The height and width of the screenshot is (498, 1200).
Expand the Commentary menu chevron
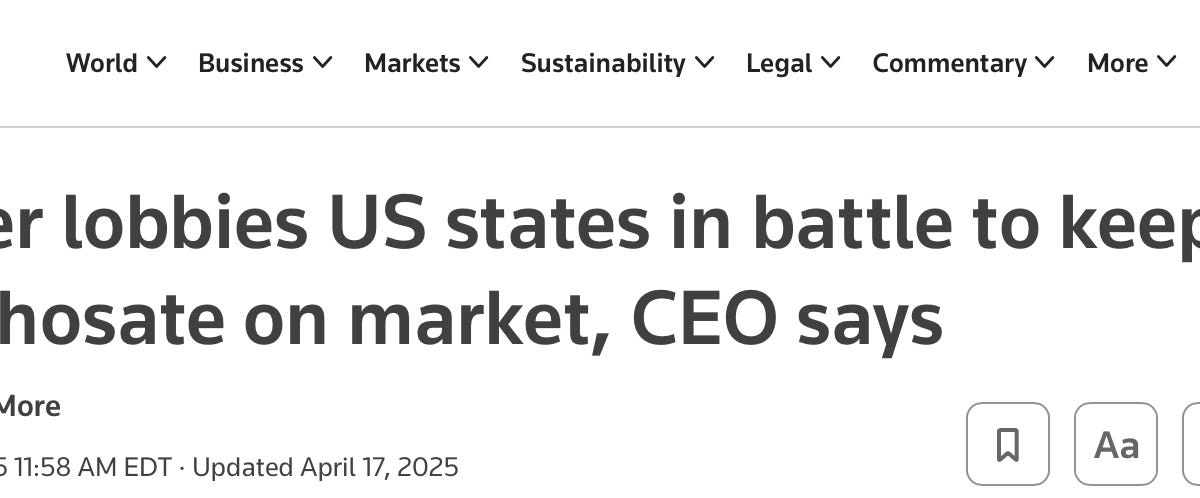tap(1045, 63)
